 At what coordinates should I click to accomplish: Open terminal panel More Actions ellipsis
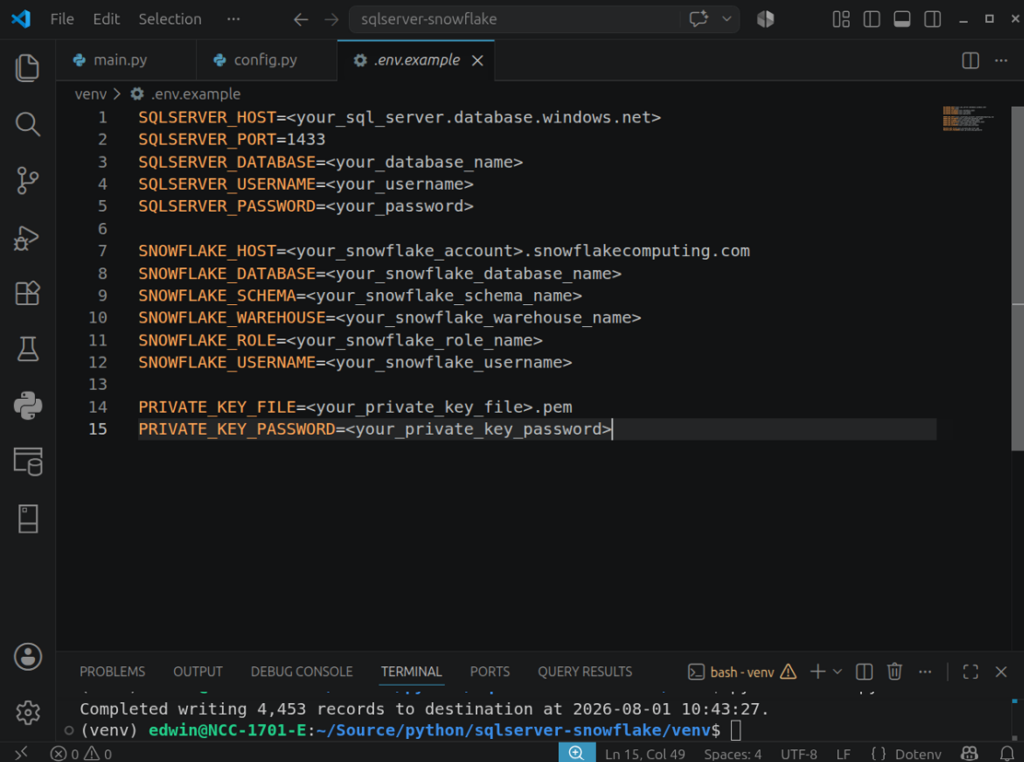click(925, 671)
